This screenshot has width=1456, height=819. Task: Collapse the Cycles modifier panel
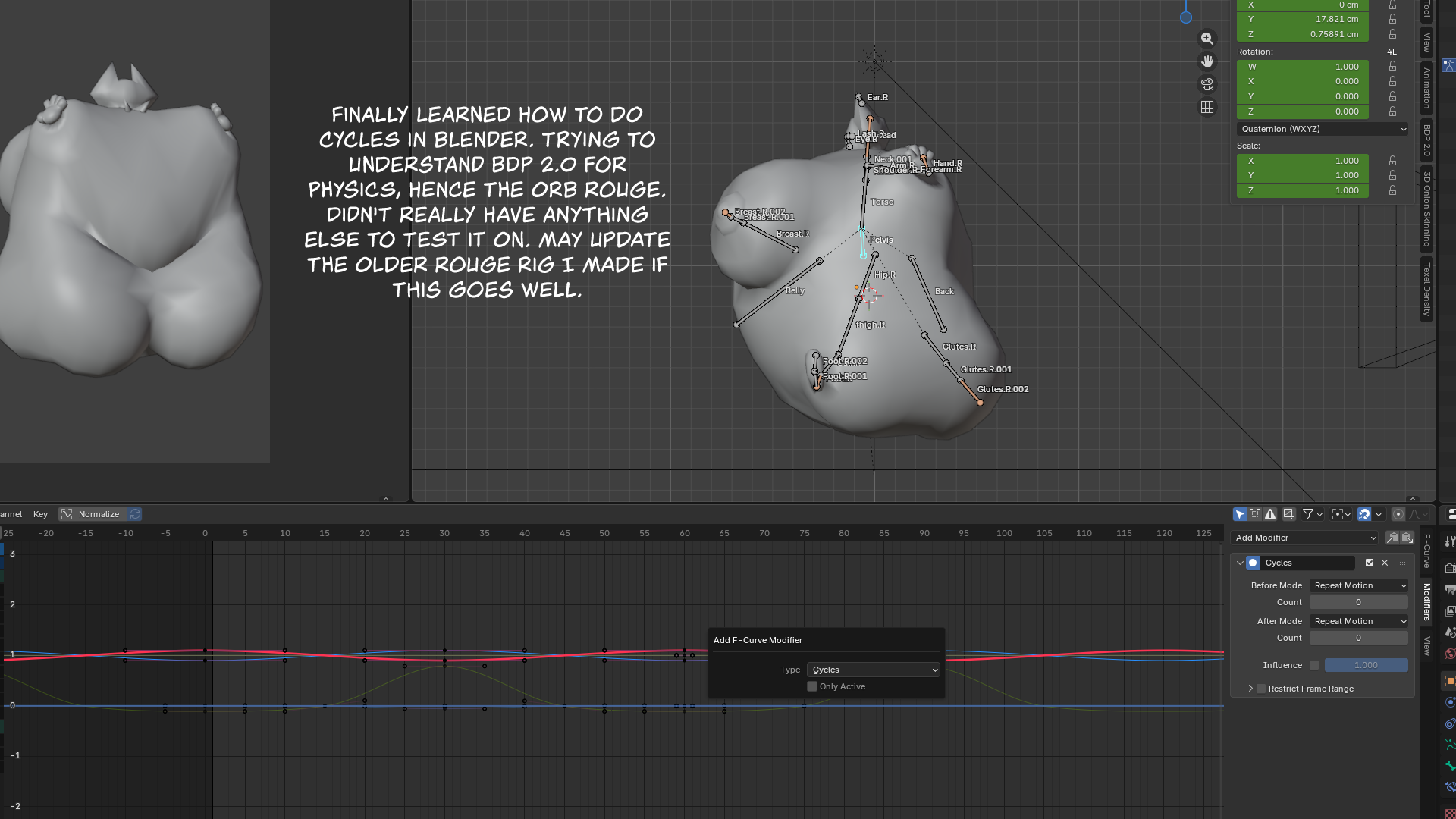click(1240, 563)
